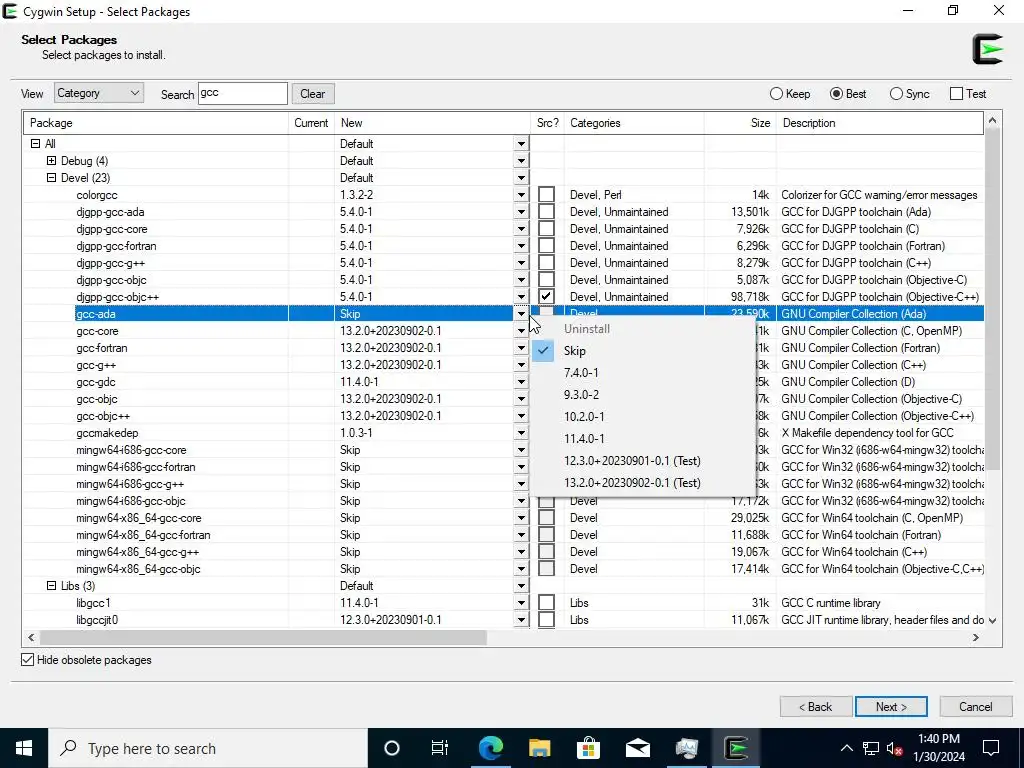The width and height of the screenshot is (1024, 768).
Task: Open version dropdown for gcc-core
Action: click(x=521, y=331)
